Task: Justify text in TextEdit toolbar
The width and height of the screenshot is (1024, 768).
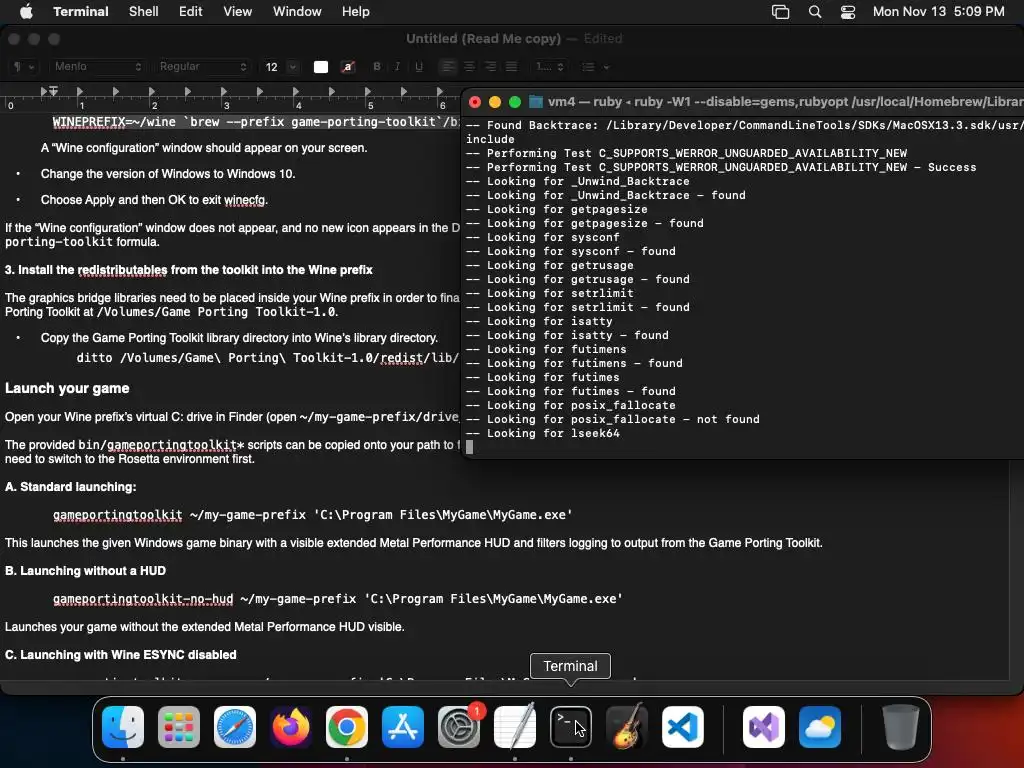Action: coord(511,67)
